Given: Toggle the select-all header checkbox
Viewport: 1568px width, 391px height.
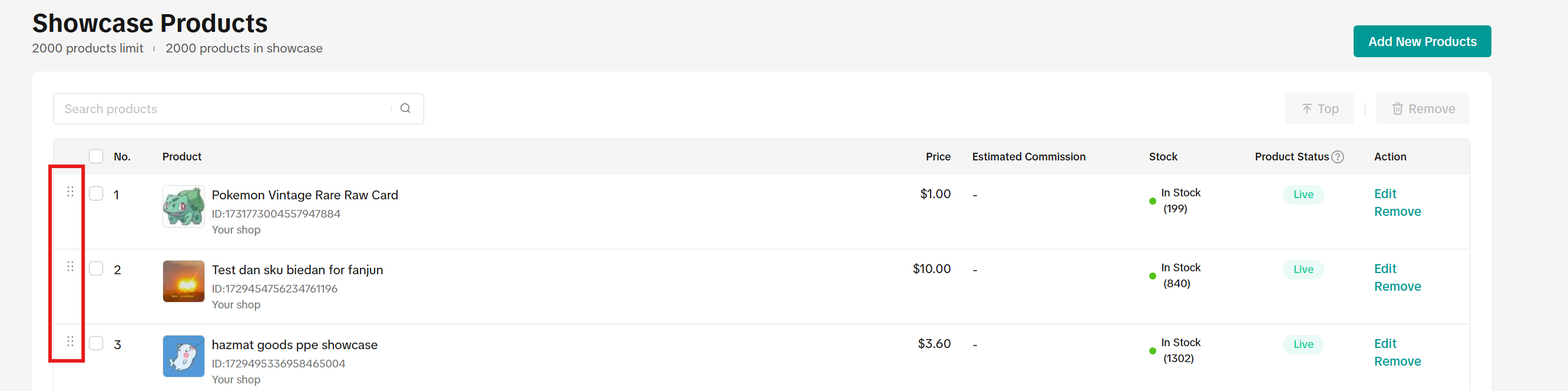Looking at the screenshot, I should pyautogui.click(x=96, y=156).
